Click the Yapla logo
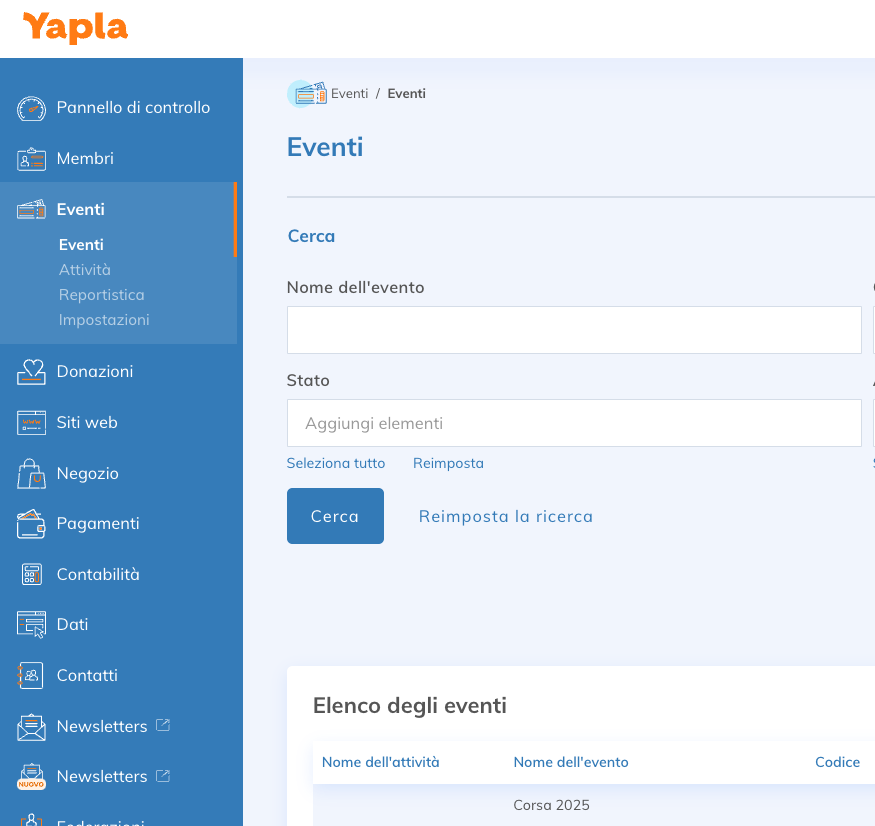The width and height of the screenshot is (875, 826). coord(75,28)
